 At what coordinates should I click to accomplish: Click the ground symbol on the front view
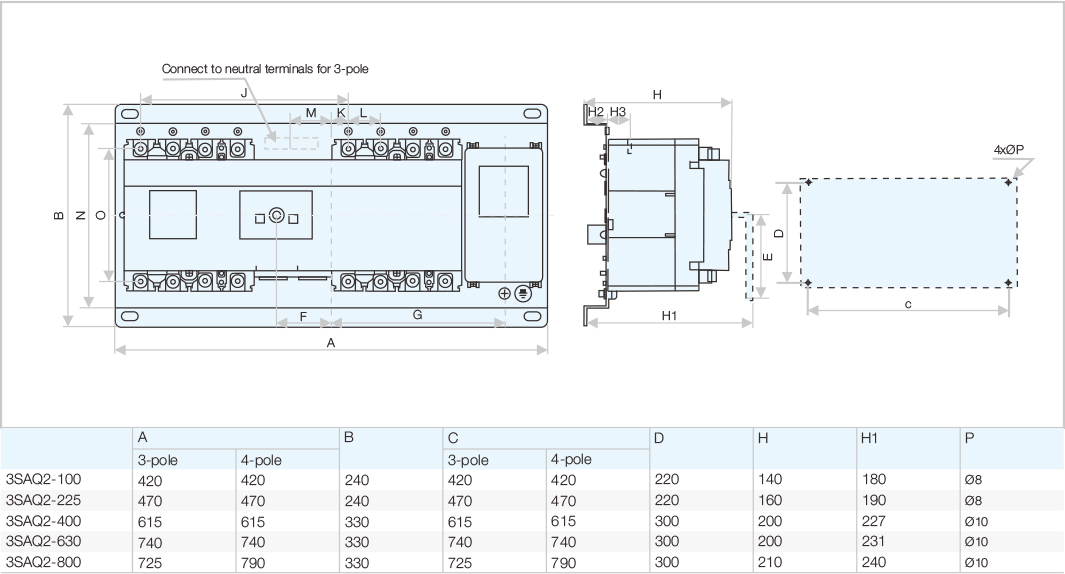pos(521,292)
